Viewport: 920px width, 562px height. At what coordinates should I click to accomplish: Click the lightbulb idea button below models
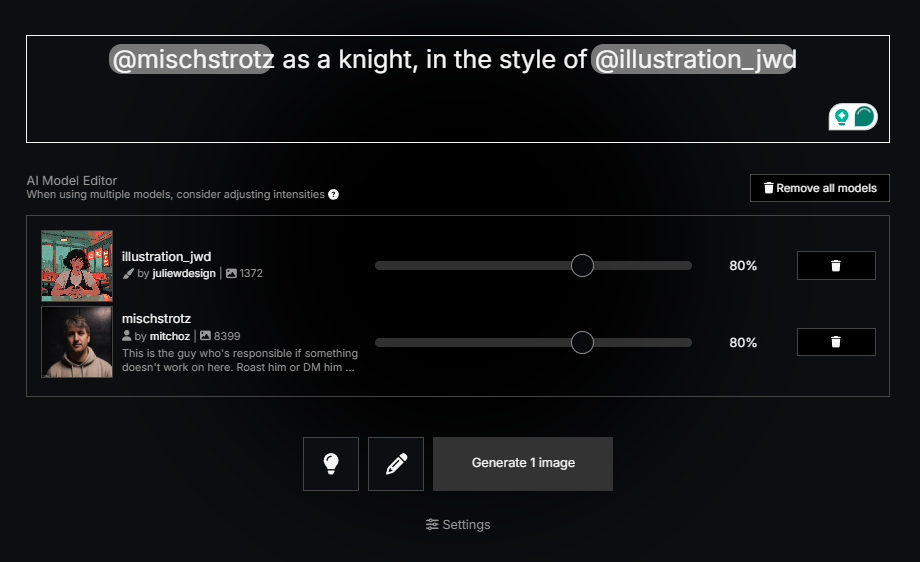point(331,464)
